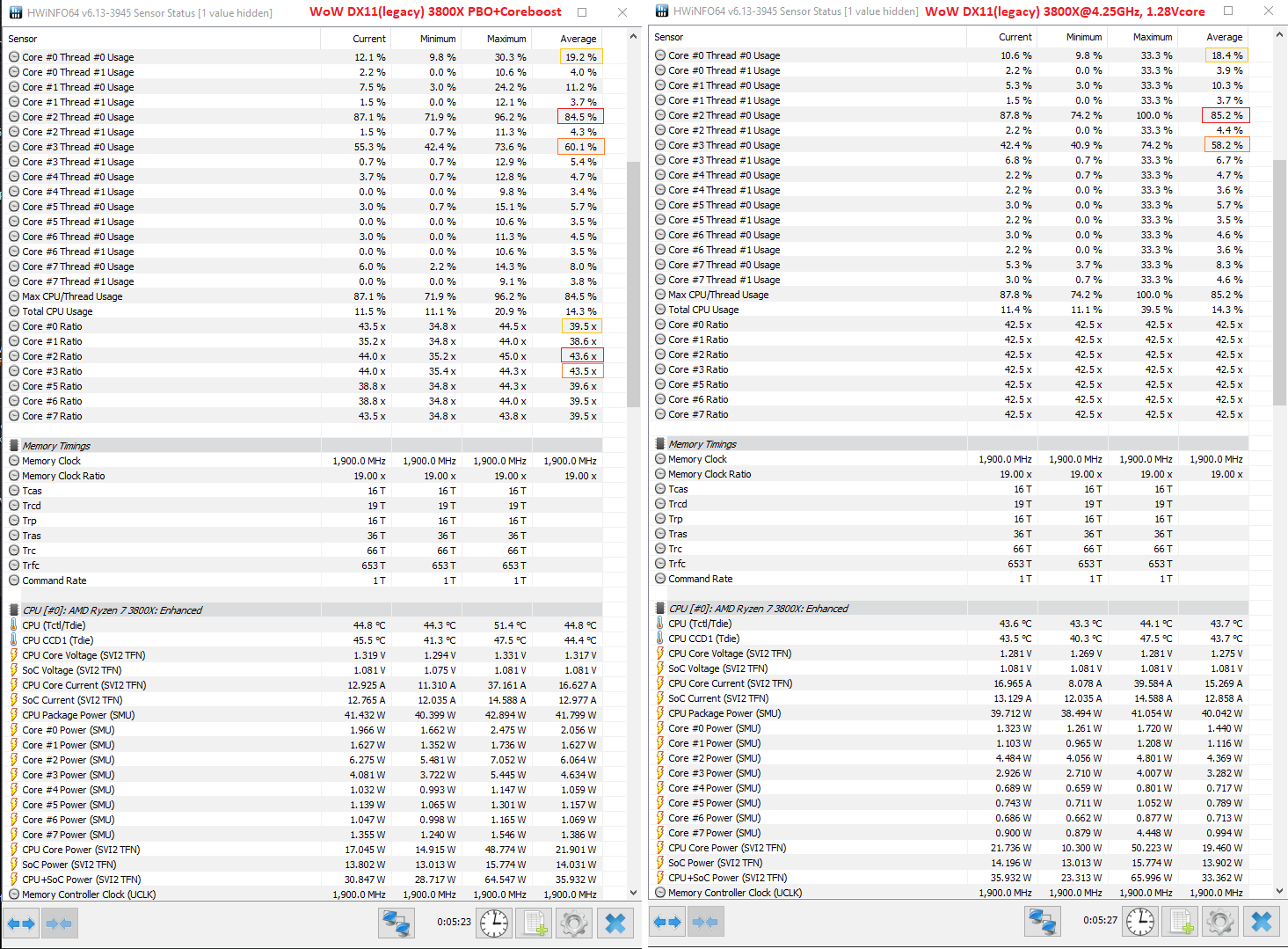Open sensor settings gear in right window
Image resolution: width=1288 pixels, height=949 pixels.
pyautogui.click(x=1221, y=922)
